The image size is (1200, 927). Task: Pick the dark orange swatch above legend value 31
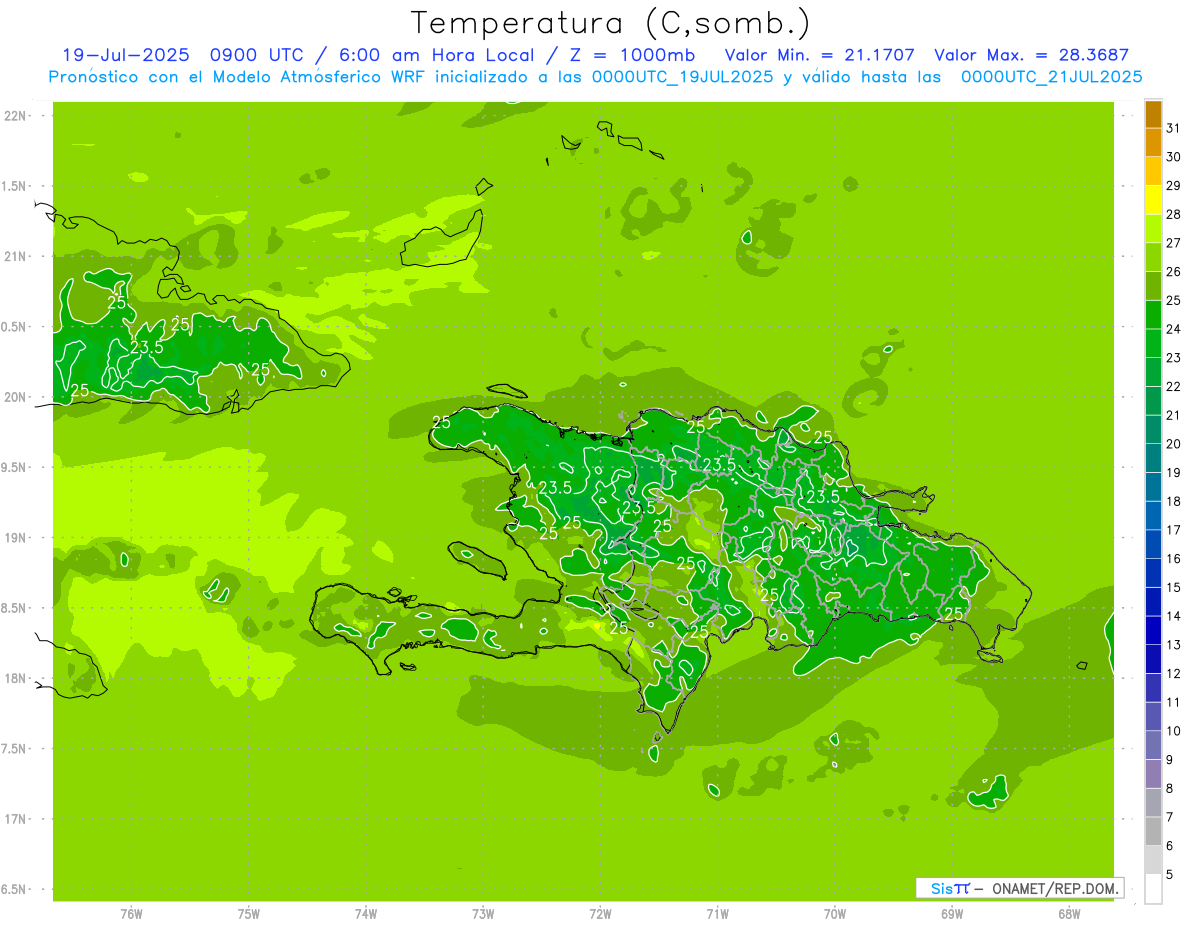pos(1153,114)
